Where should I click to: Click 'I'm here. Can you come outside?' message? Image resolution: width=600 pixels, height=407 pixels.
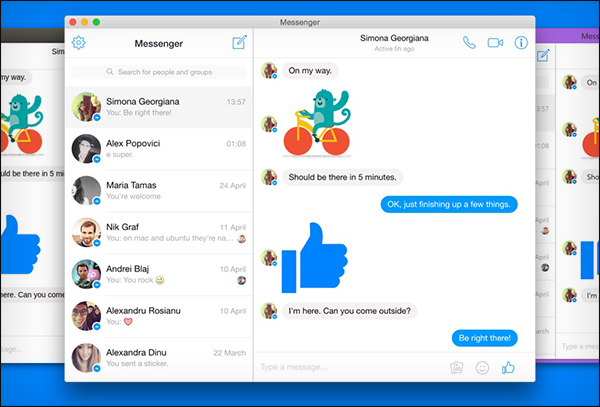(349, 311)
